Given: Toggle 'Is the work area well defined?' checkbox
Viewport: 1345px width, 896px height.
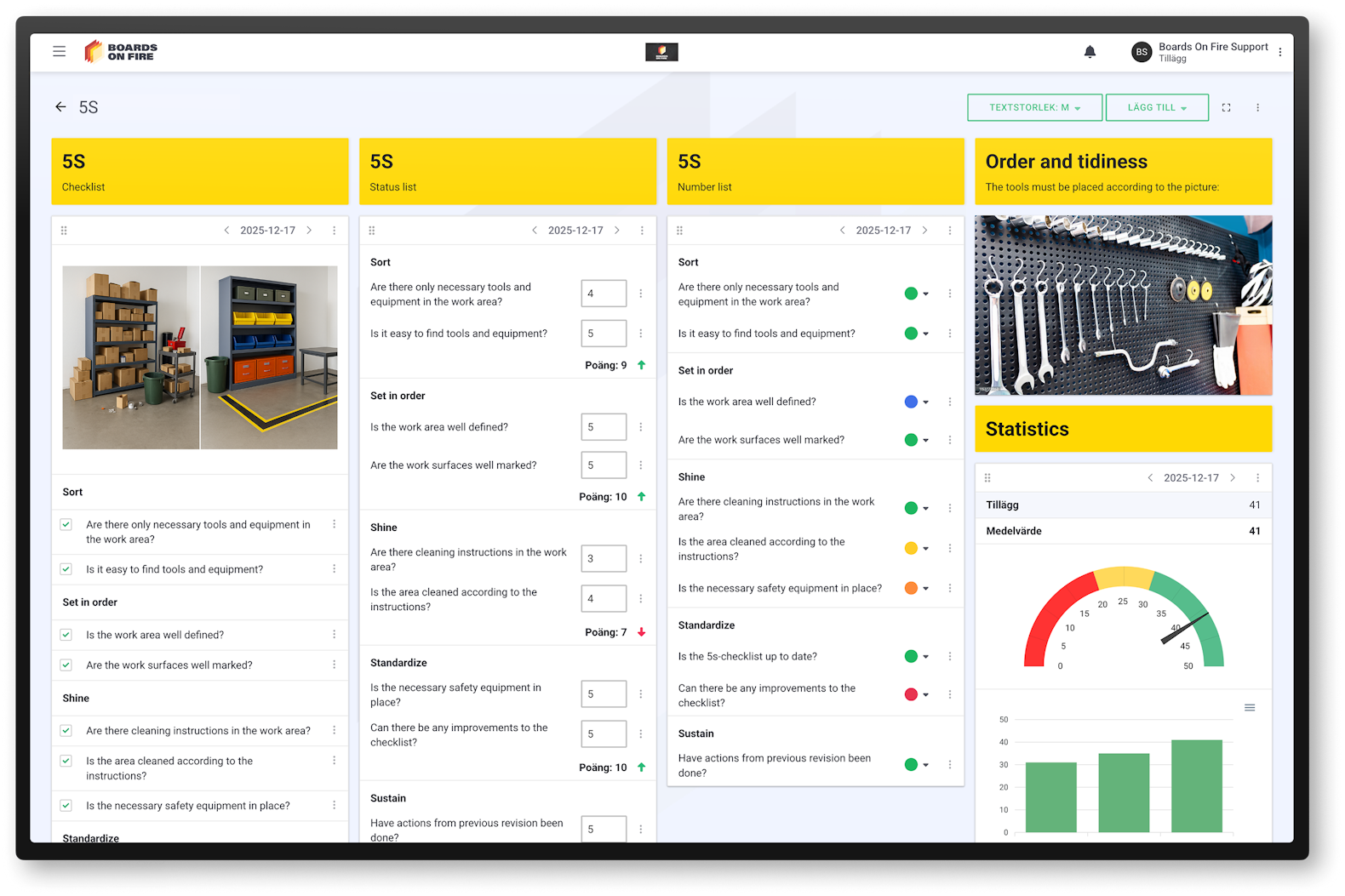Looking at the screenshot, I should click(x=66, y=635).
